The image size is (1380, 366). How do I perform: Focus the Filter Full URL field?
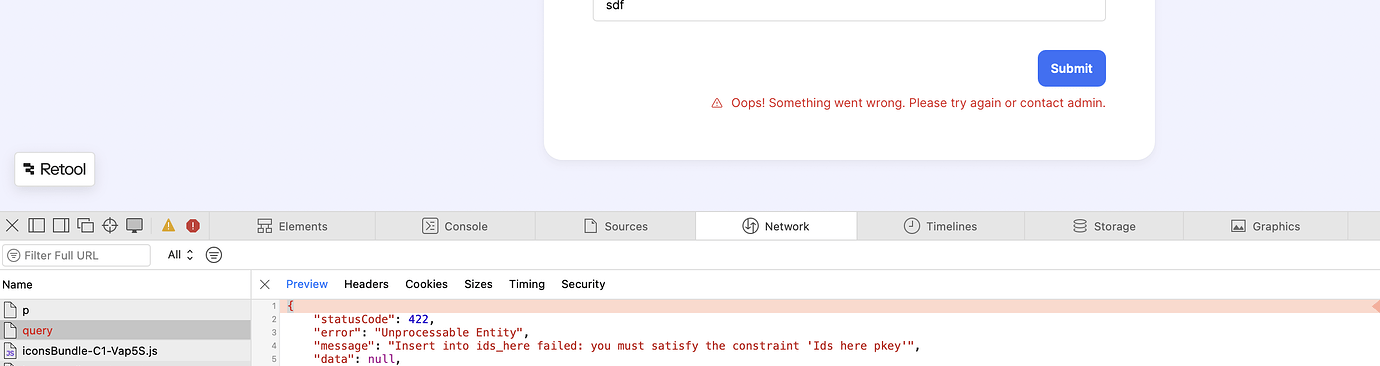76,255
